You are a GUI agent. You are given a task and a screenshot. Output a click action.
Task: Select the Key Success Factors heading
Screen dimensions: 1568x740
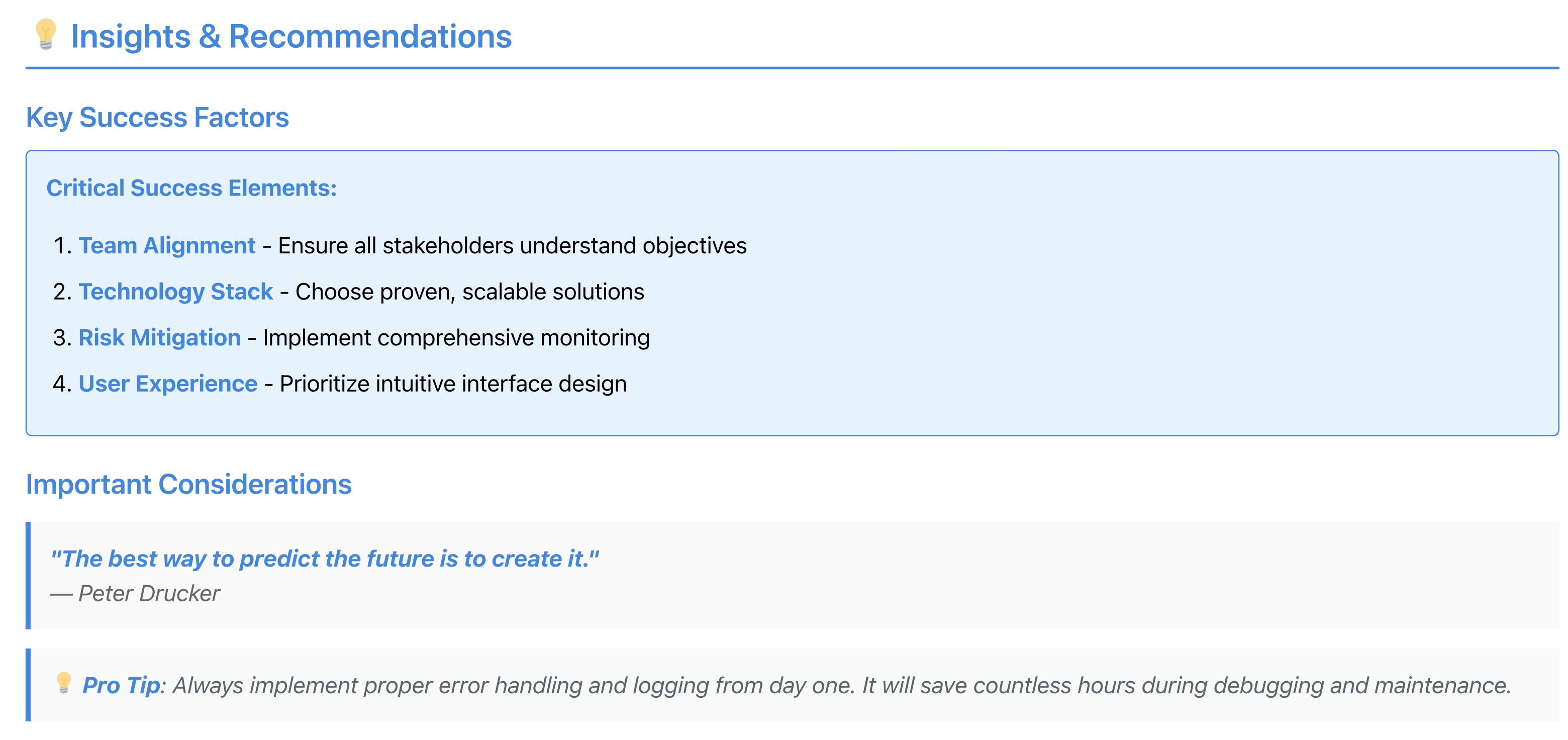pyautogui.click(x=157, y=118)
